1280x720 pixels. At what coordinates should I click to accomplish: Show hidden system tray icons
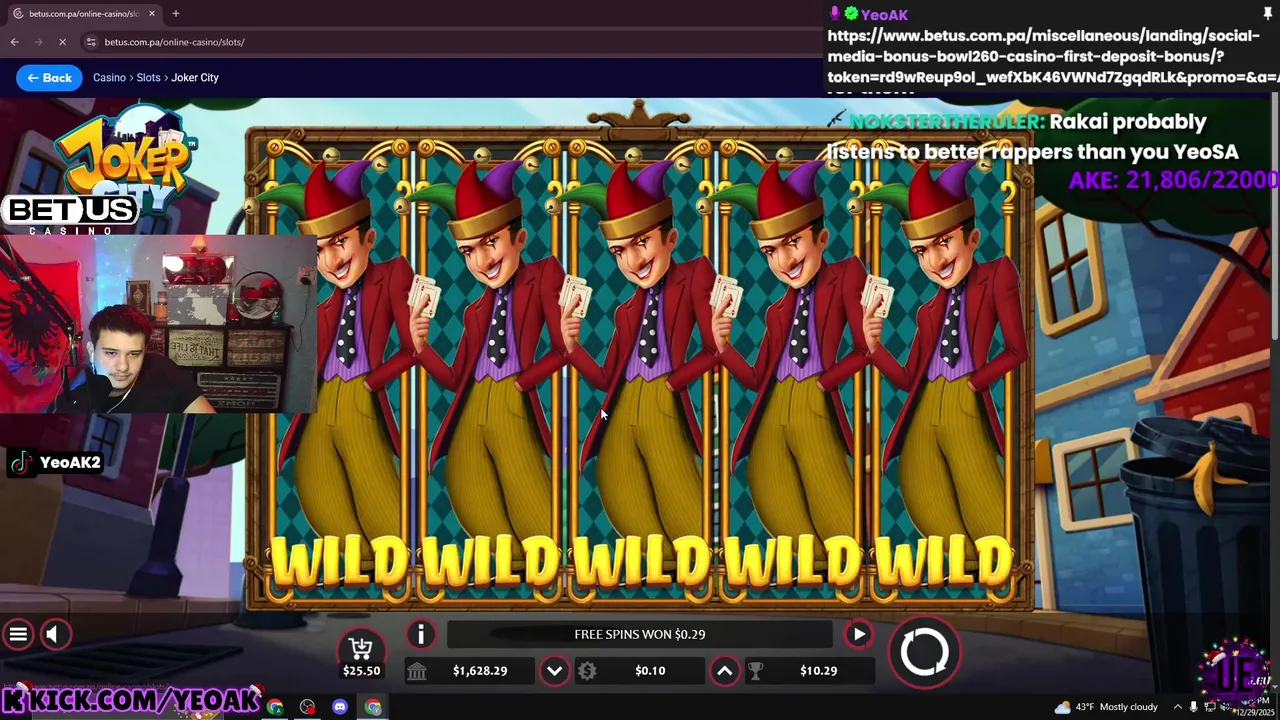1177,707
